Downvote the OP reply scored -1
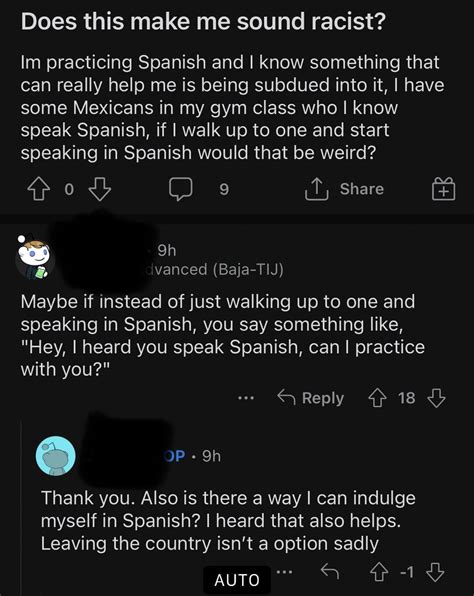 pos(435,572)
